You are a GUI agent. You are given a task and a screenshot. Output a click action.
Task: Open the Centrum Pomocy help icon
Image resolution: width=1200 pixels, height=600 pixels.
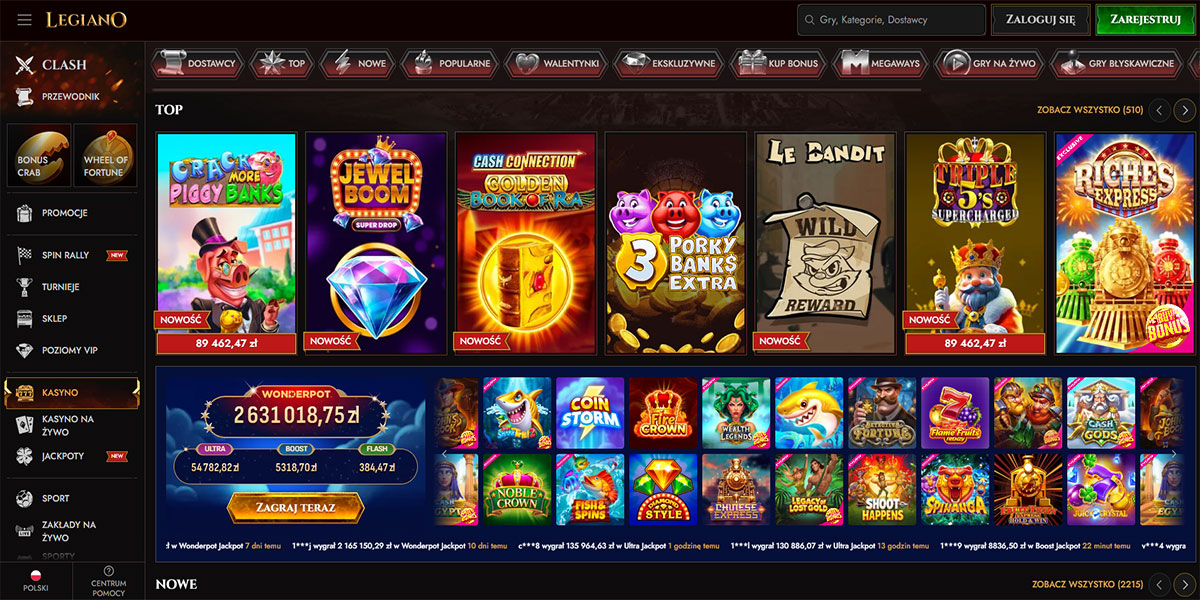[108, 581]
